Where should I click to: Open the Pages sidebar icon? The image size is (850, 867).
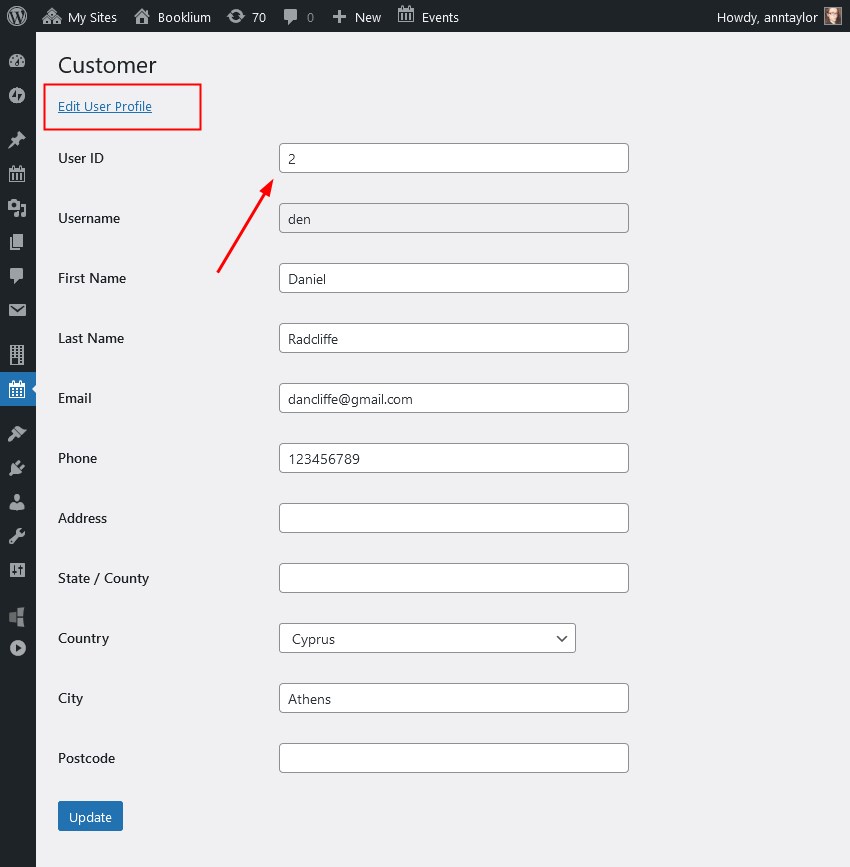click(x=17, y=242)
